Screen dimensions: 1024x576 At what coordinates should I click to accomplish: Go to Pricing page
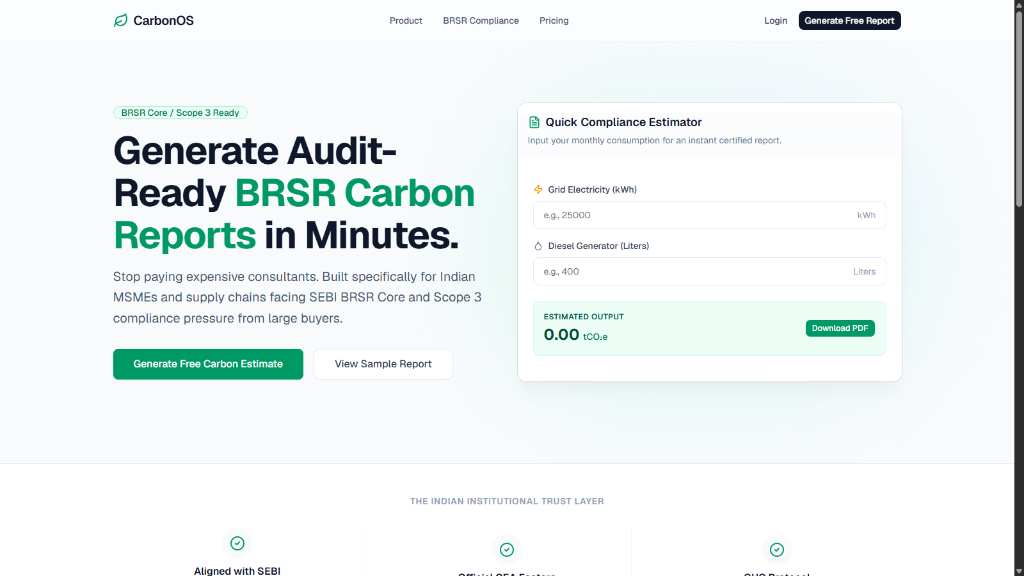pos(554,21)
